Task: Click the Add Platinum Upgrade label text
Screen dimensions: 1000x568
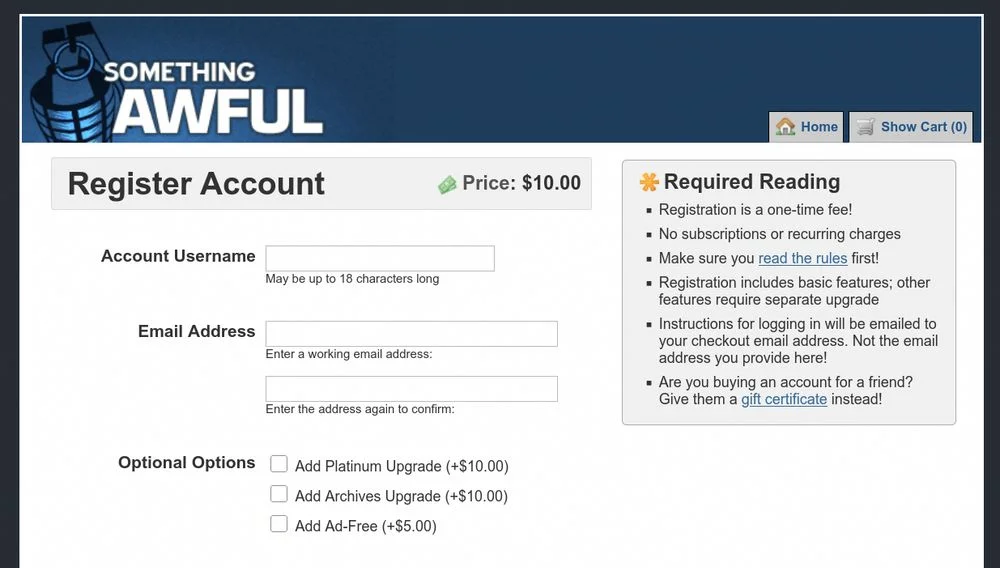Action: [x=401, y=466]
